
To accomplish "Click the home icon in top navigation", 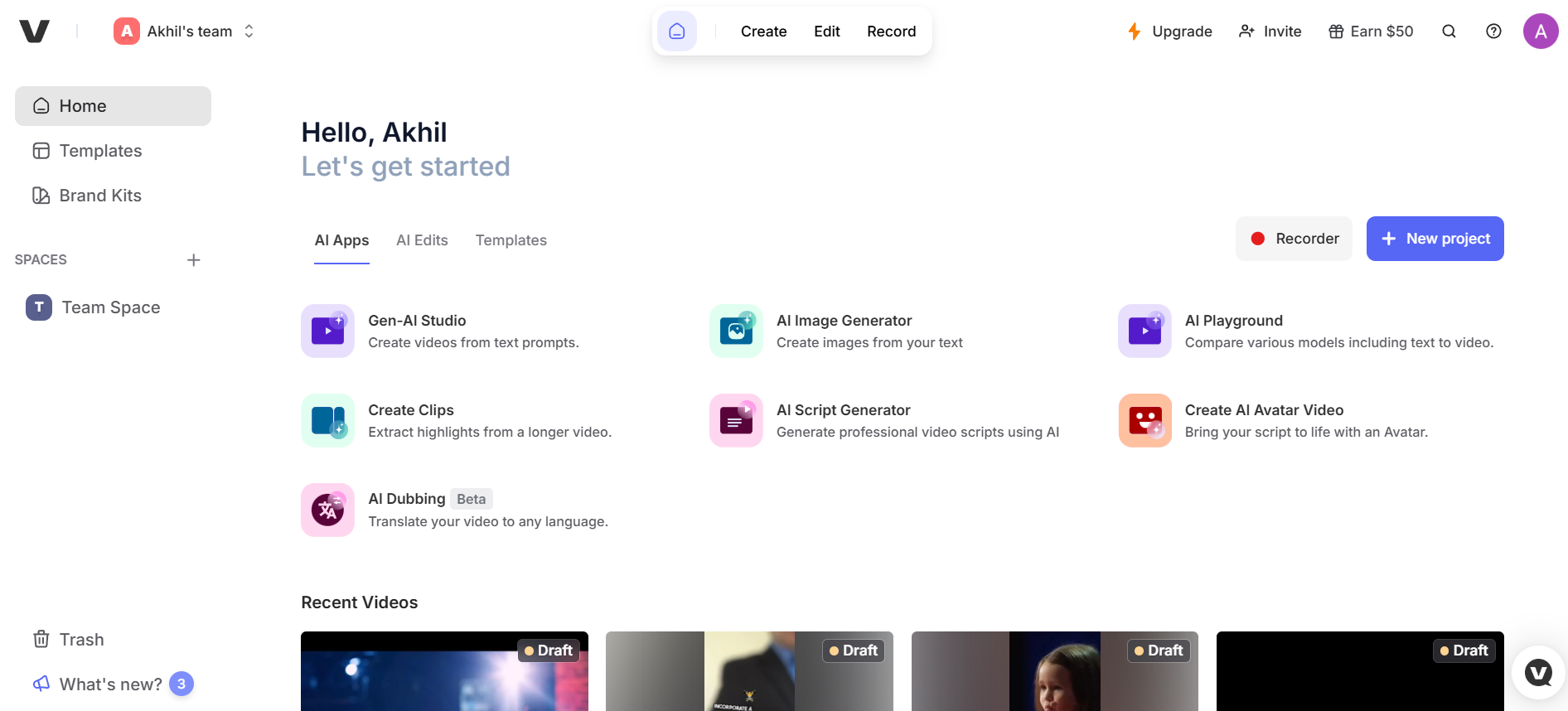I will click(676, 31).
